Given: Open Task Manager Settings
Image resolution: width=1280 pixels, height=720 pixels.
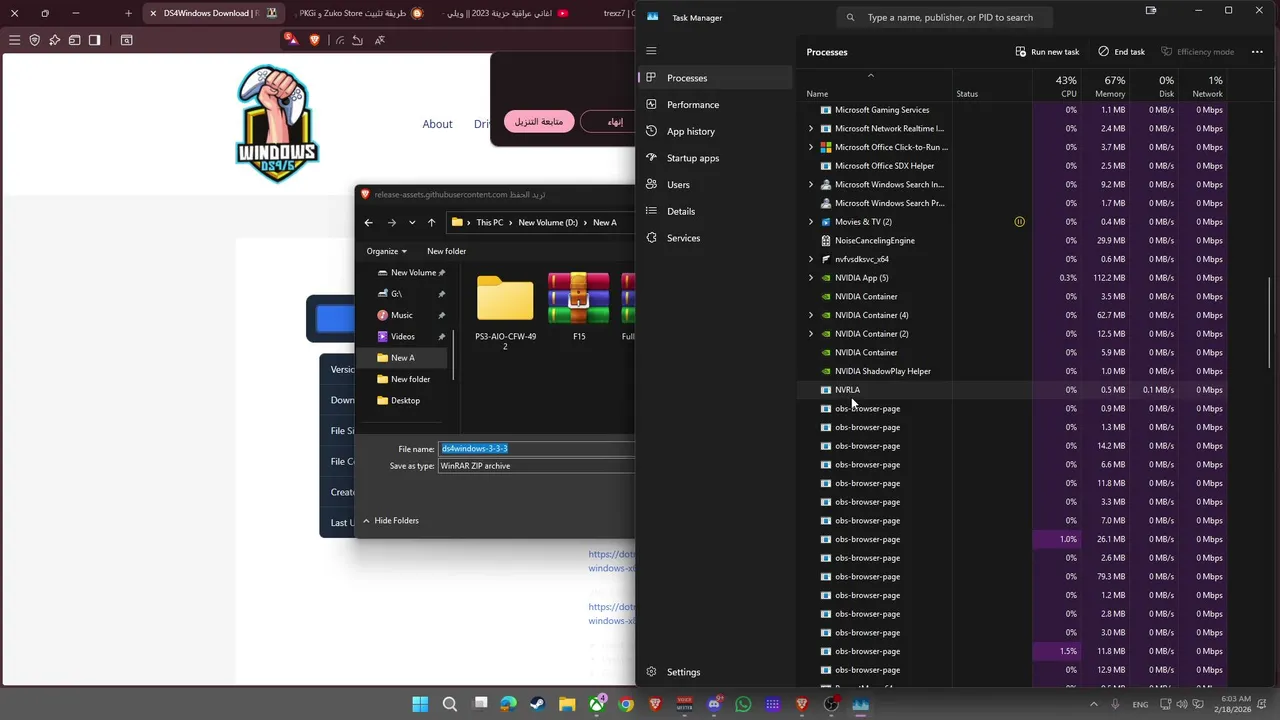Looking at the screenshot, I should 714,672.
